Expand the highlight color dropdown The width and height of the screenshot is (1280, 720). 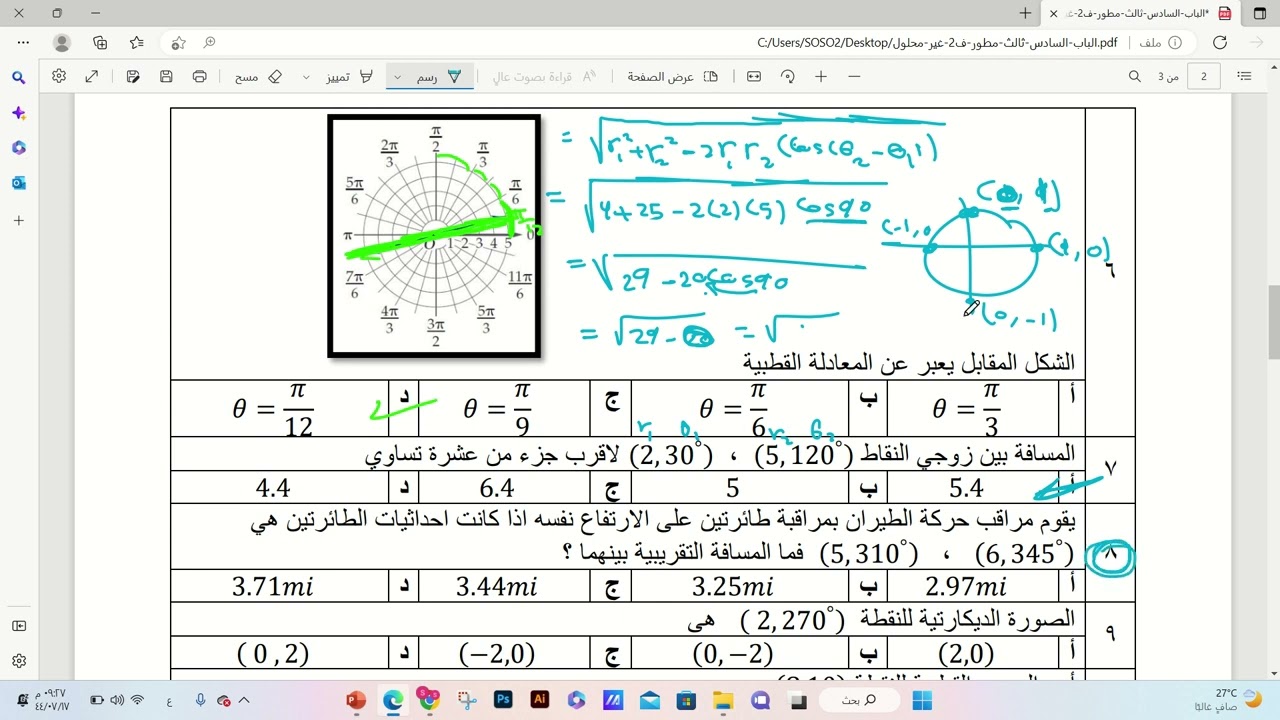point(306,76)
